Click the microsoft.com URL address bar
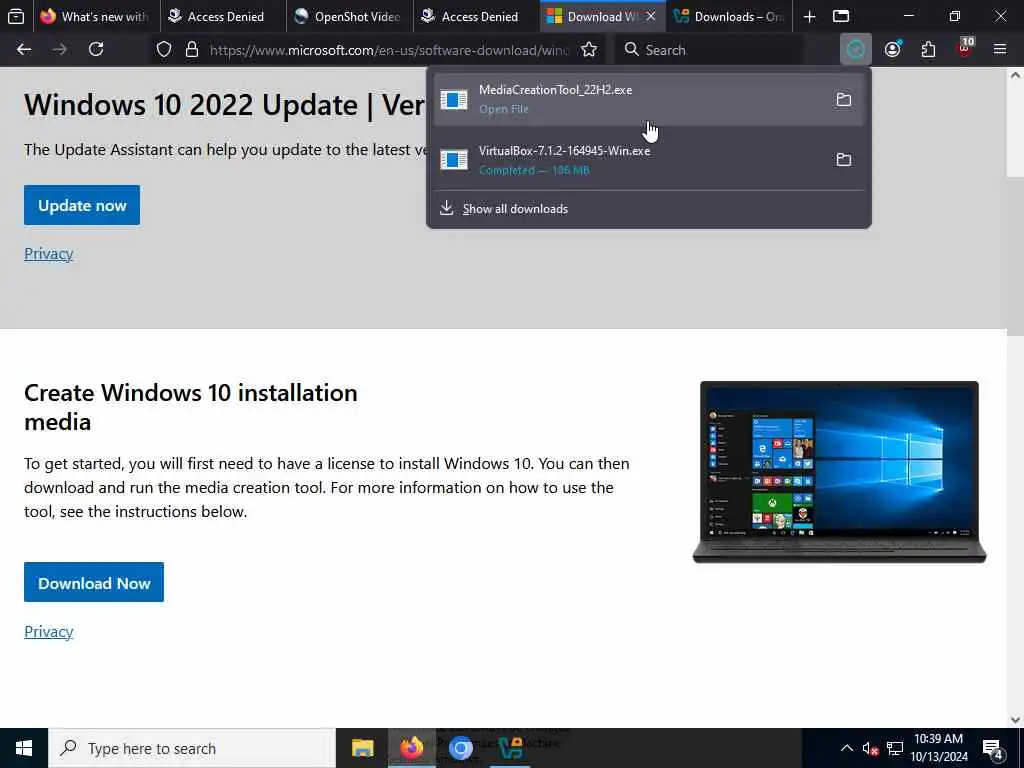The height and width of the screenshot is (768, 1024). point(389,50)
